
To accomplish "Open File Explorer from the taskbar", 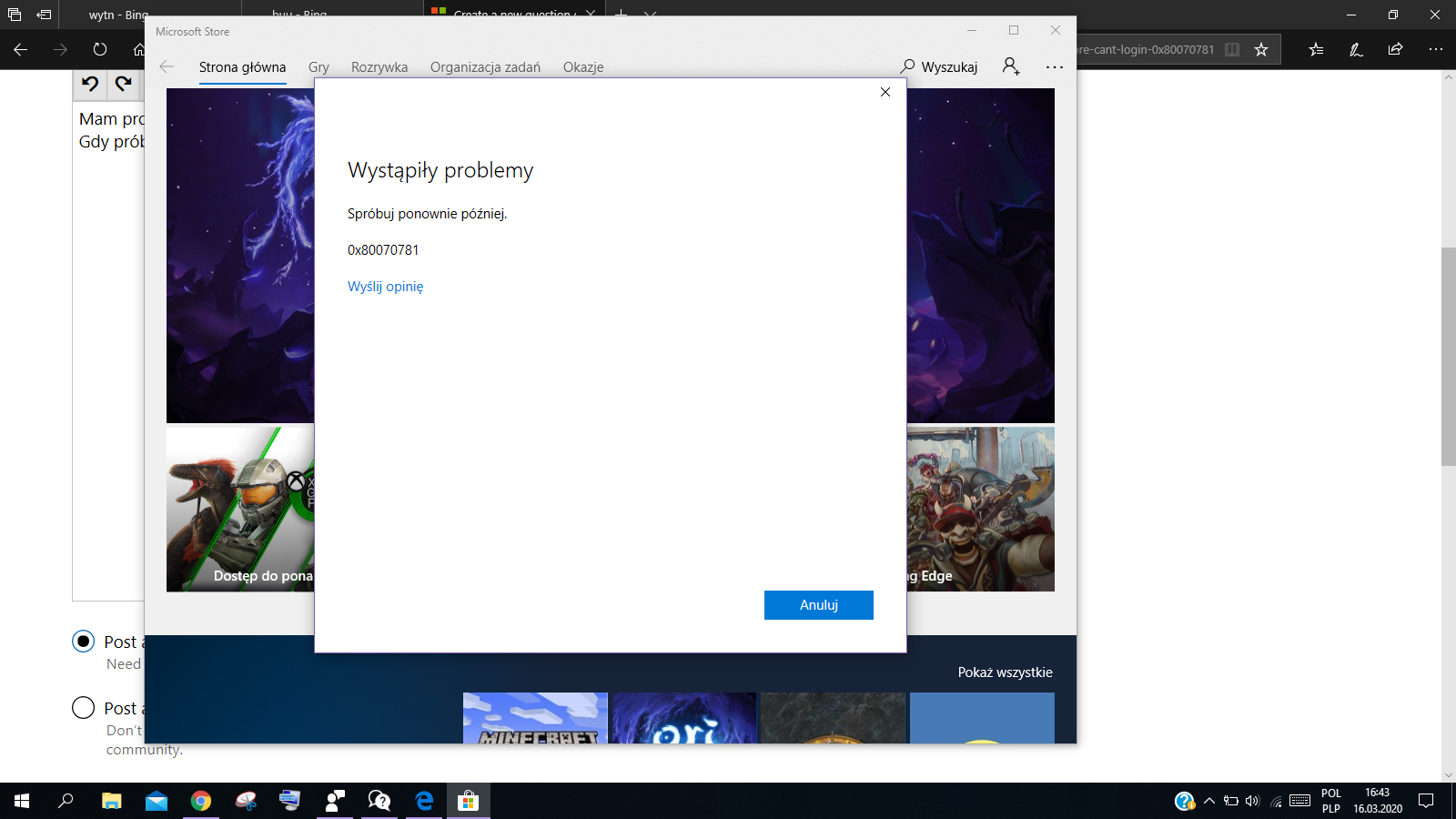I will [111, 801].
